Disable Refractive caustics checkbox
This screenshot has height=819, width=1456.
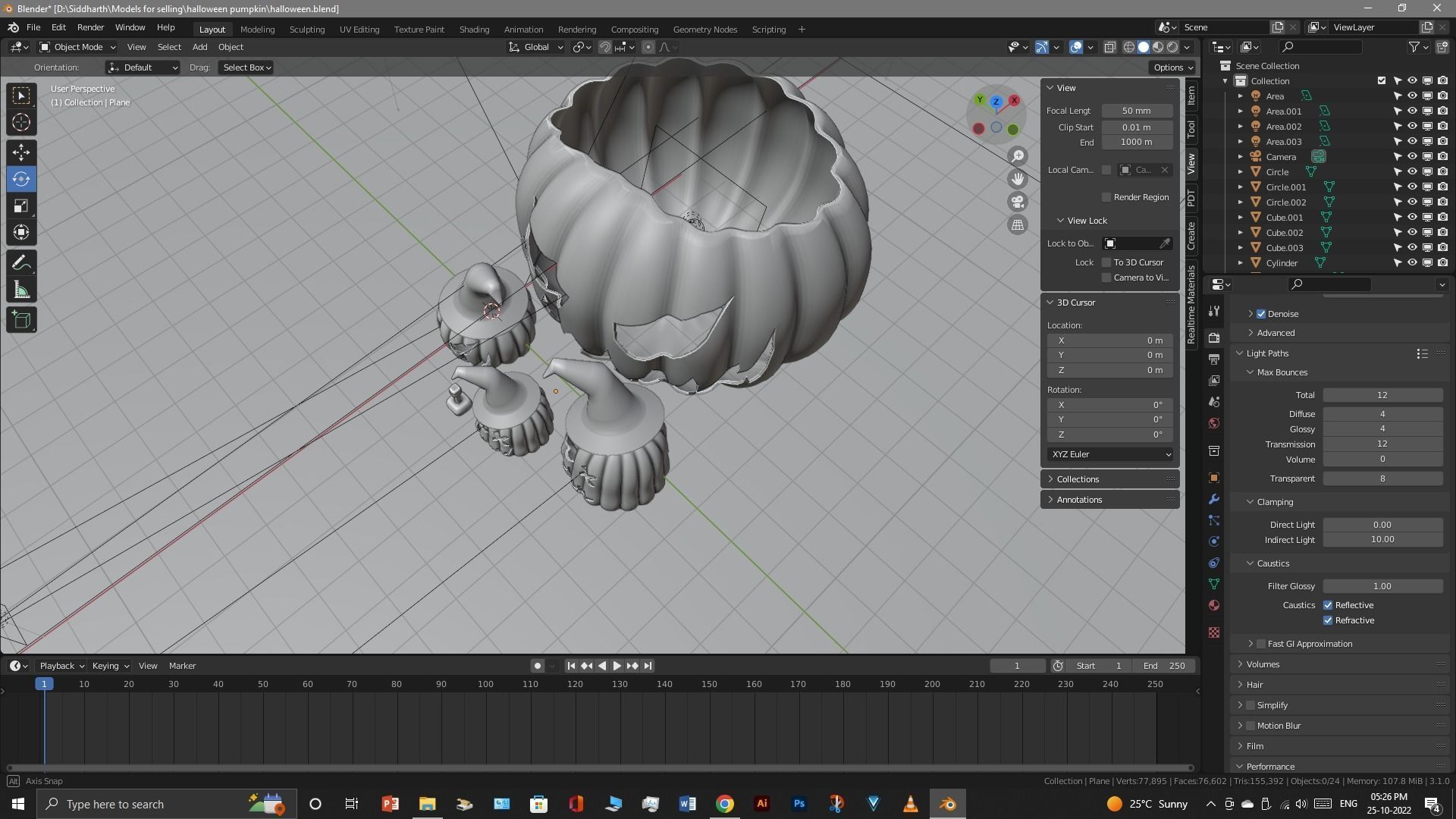coord(1328,620)
